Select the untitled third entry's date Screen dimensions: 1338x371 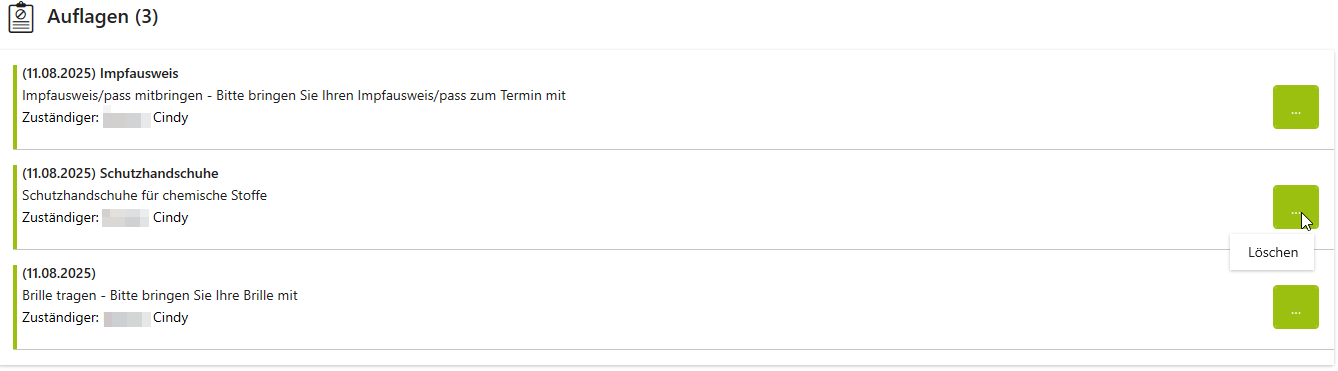click(x=58, y=274)
